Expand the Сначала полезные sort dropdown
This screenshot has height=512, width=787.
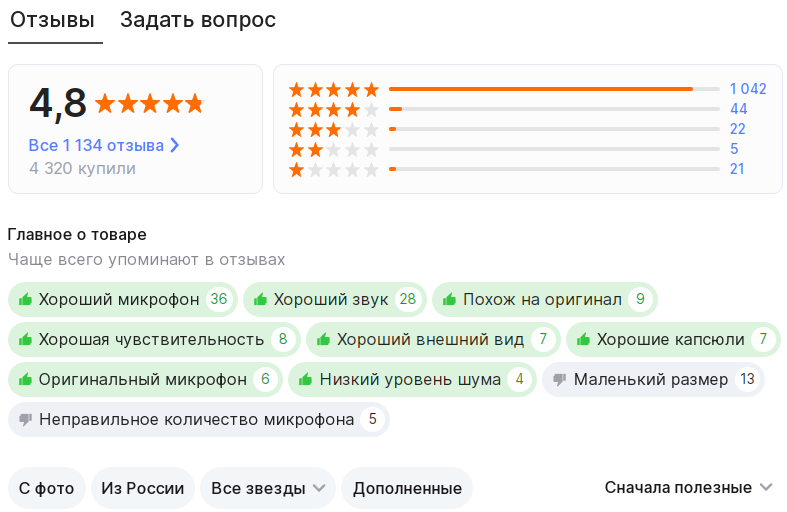tap(688, 488)
